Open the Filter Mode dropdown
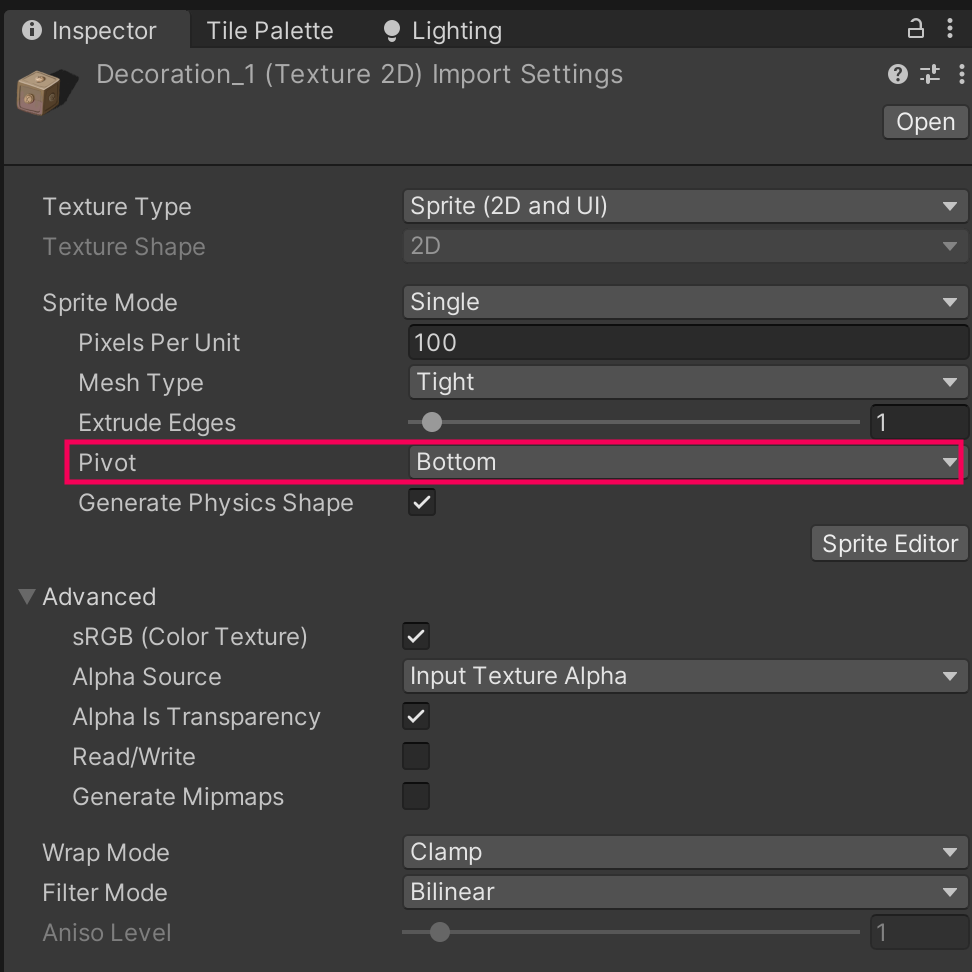 [x=684, y=892]
